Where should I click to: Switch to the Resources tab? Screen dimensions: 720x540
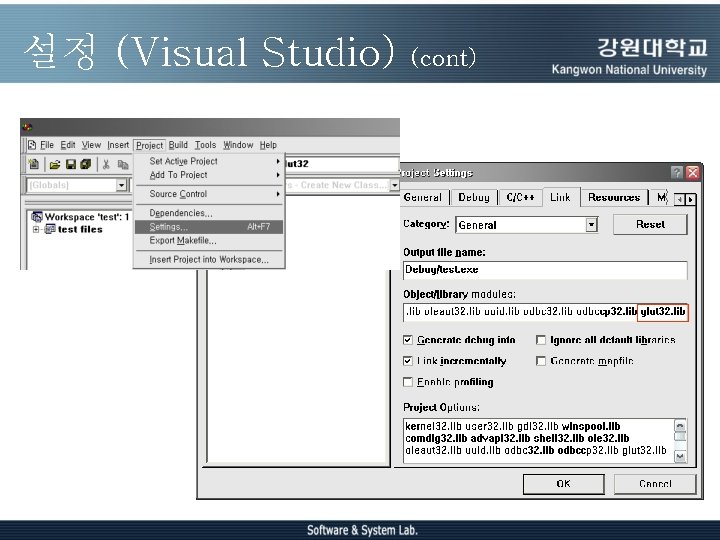coord(614,197)
